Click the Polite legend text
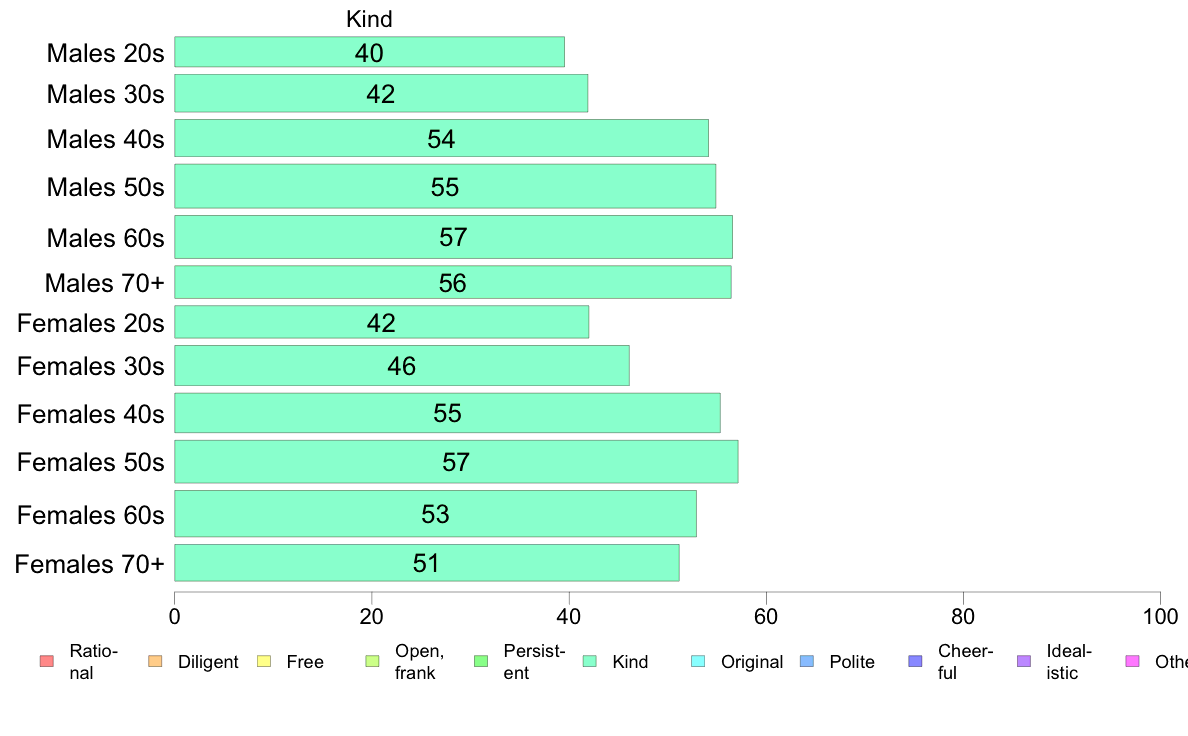Image resolution: width=1188 pixels, height=736 pixels. tap(852, 662)
